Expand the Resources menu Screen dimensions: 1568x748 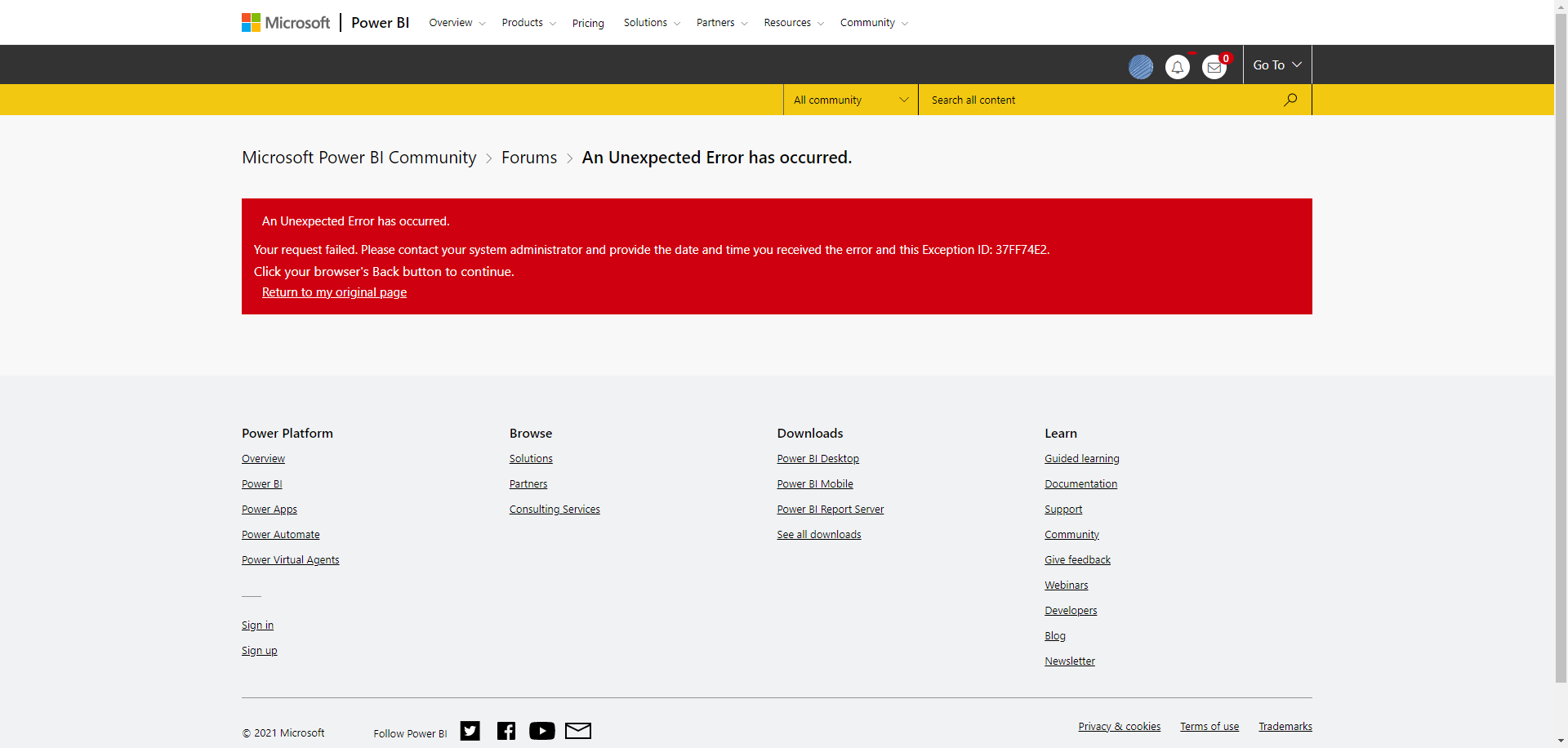coord(794,23)
